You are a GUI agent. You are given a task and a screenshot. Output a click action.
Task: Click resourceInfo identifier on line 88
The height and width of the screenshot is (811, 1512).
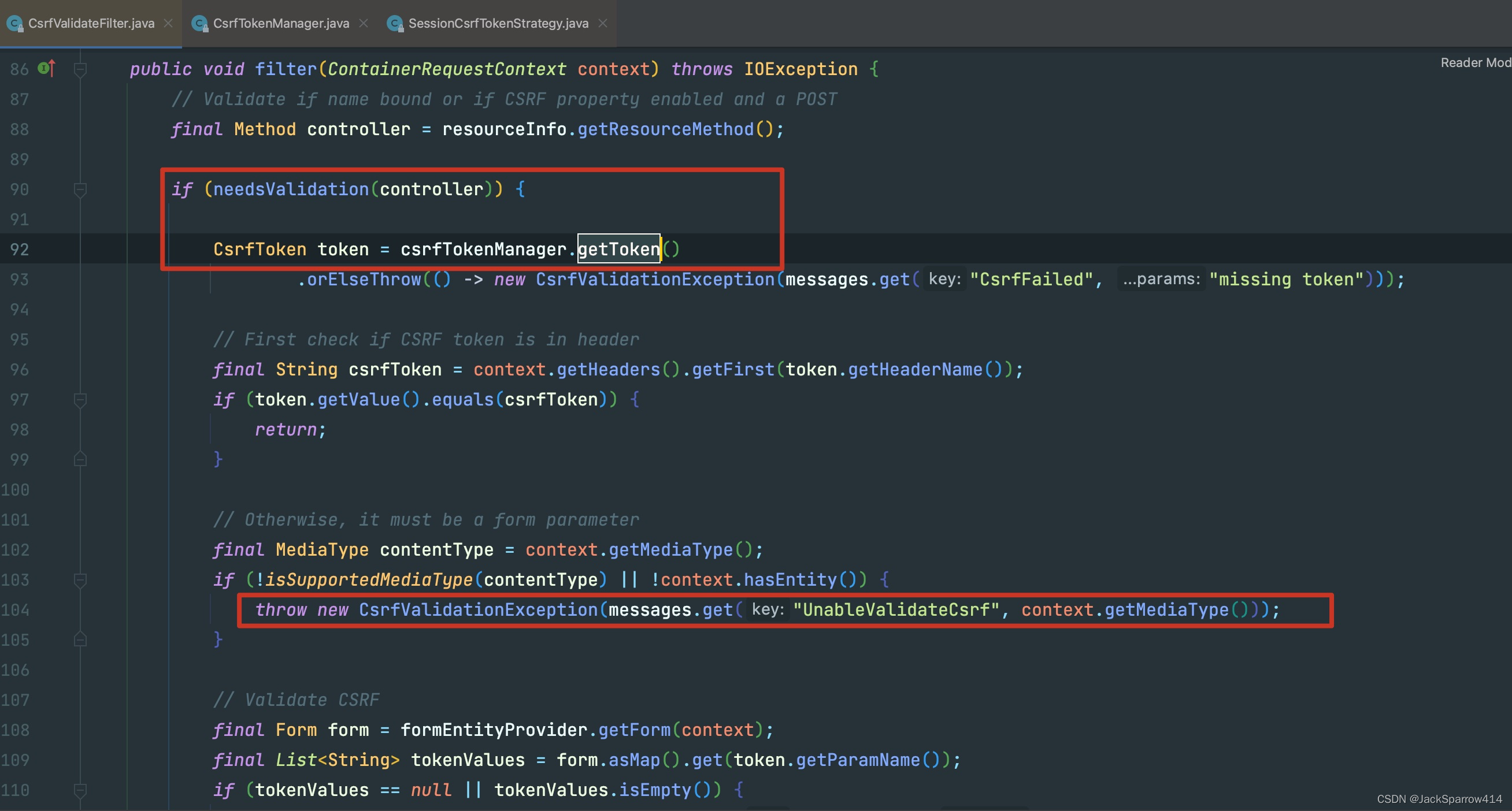click(504, 129)
